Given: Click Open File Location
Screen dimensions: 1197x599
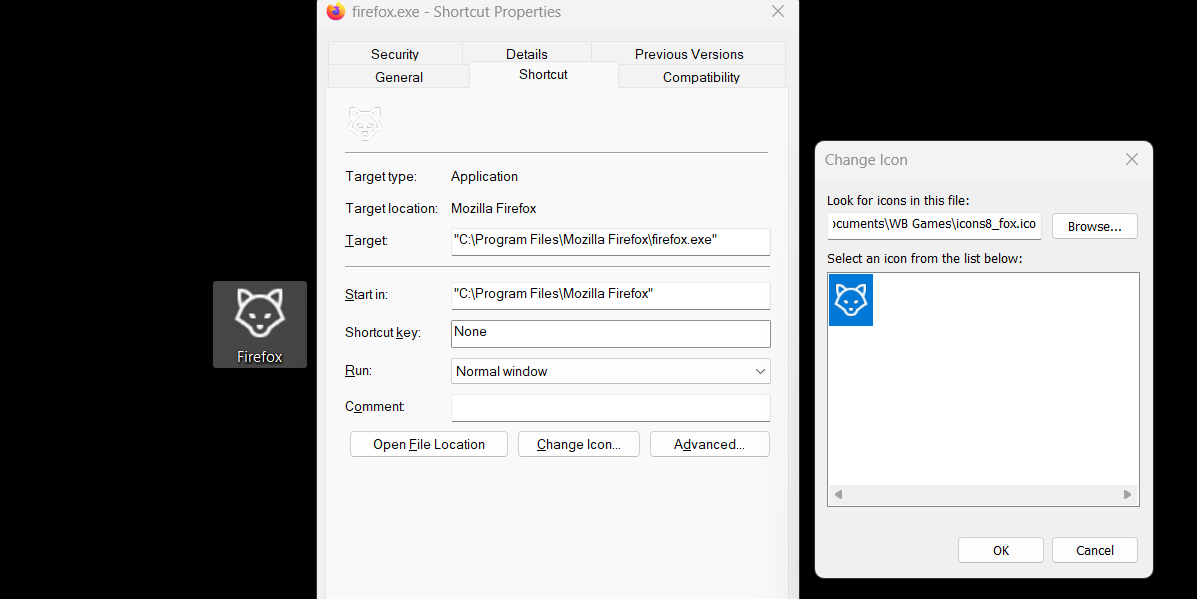Looking at the screenshot, I should [428, 444].
